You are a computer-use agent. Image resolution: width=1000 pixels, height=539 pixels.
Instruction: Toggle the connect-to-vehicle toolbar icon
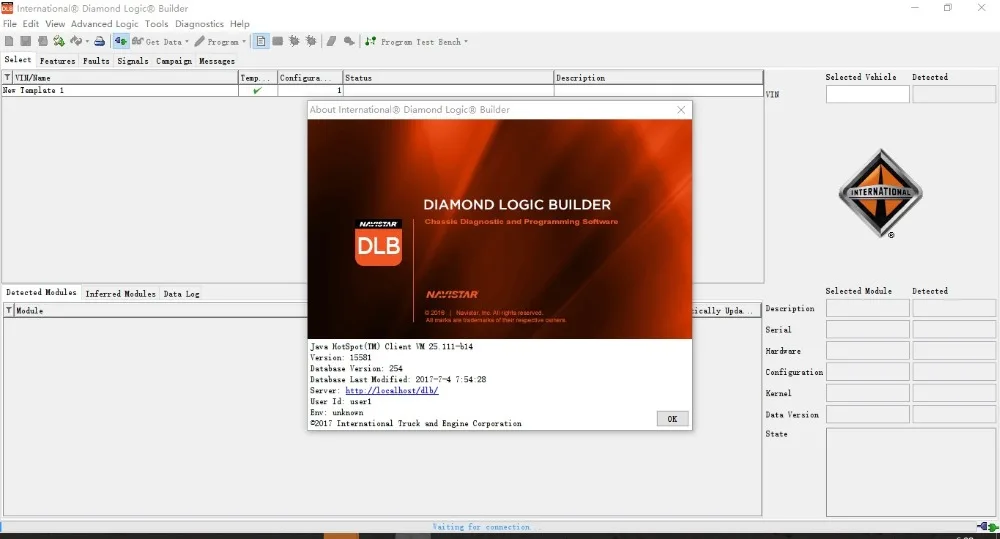121,41
